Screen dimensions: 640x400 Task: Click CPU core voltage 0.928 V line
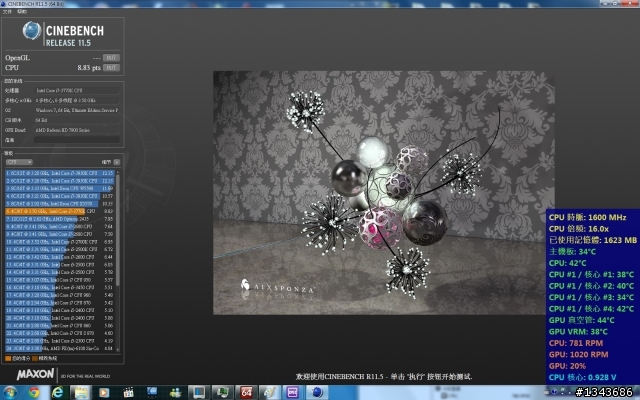(x=582, y=378)
